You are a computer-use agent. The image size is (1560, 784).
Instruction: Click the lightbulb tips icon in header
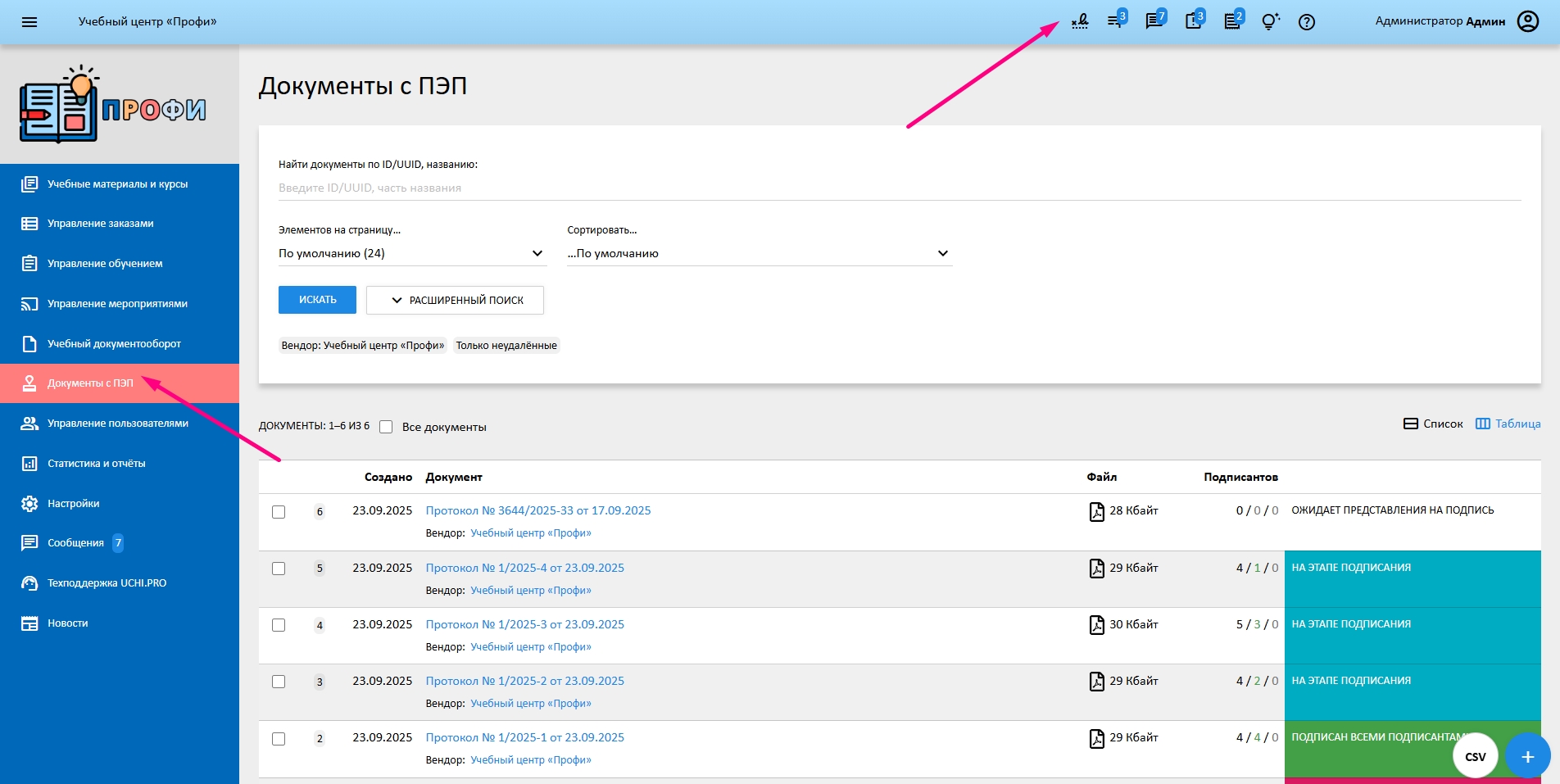tap(1269, 22)
